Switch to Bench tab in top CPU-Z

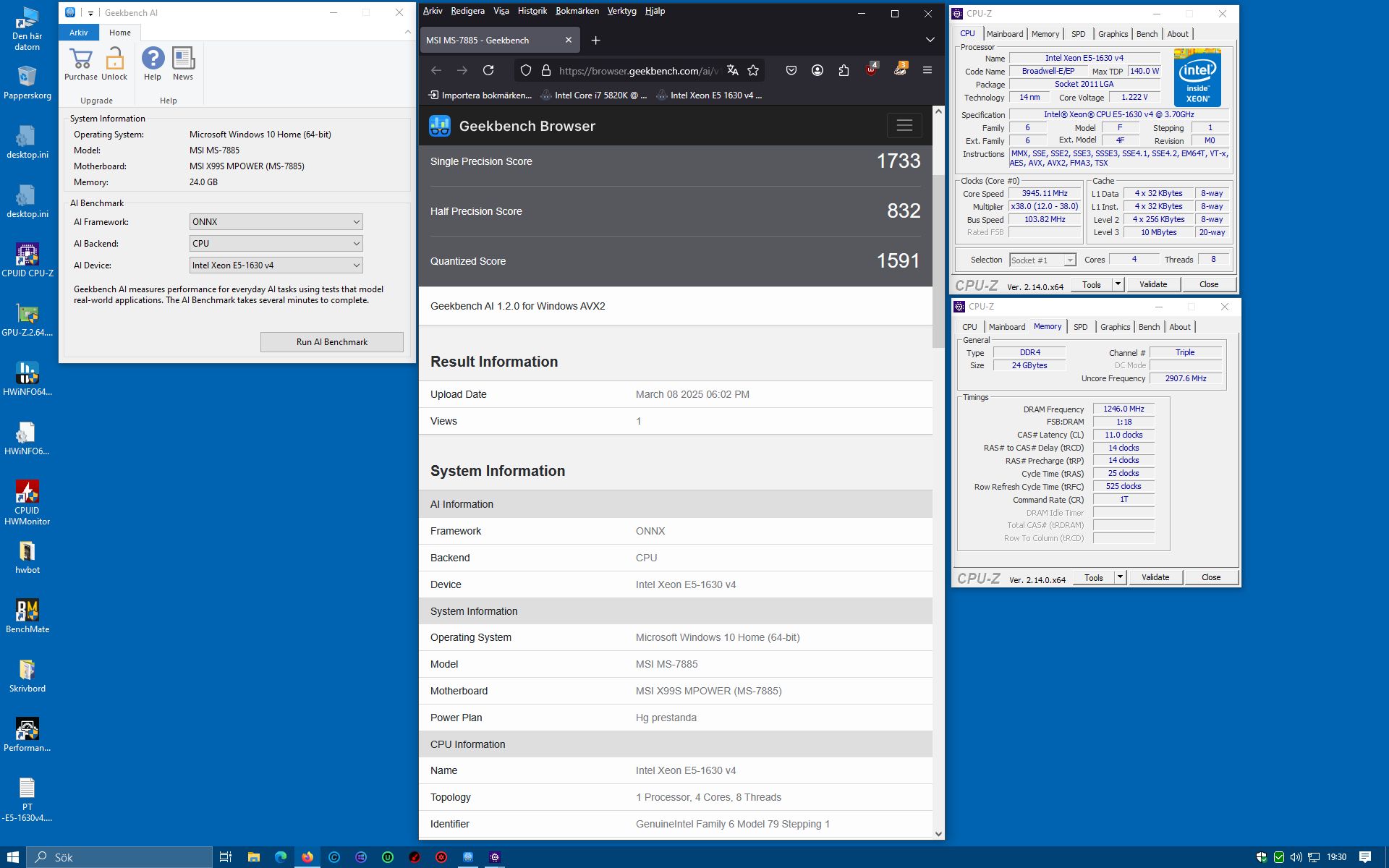pos(1147,34)
